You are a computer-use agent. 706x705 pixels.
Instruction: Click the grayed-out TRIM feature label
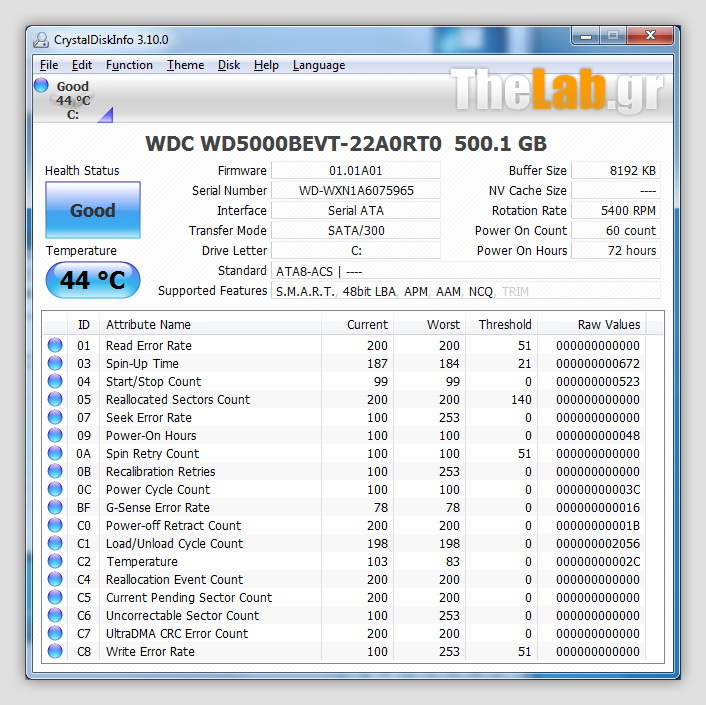[515, 292]
